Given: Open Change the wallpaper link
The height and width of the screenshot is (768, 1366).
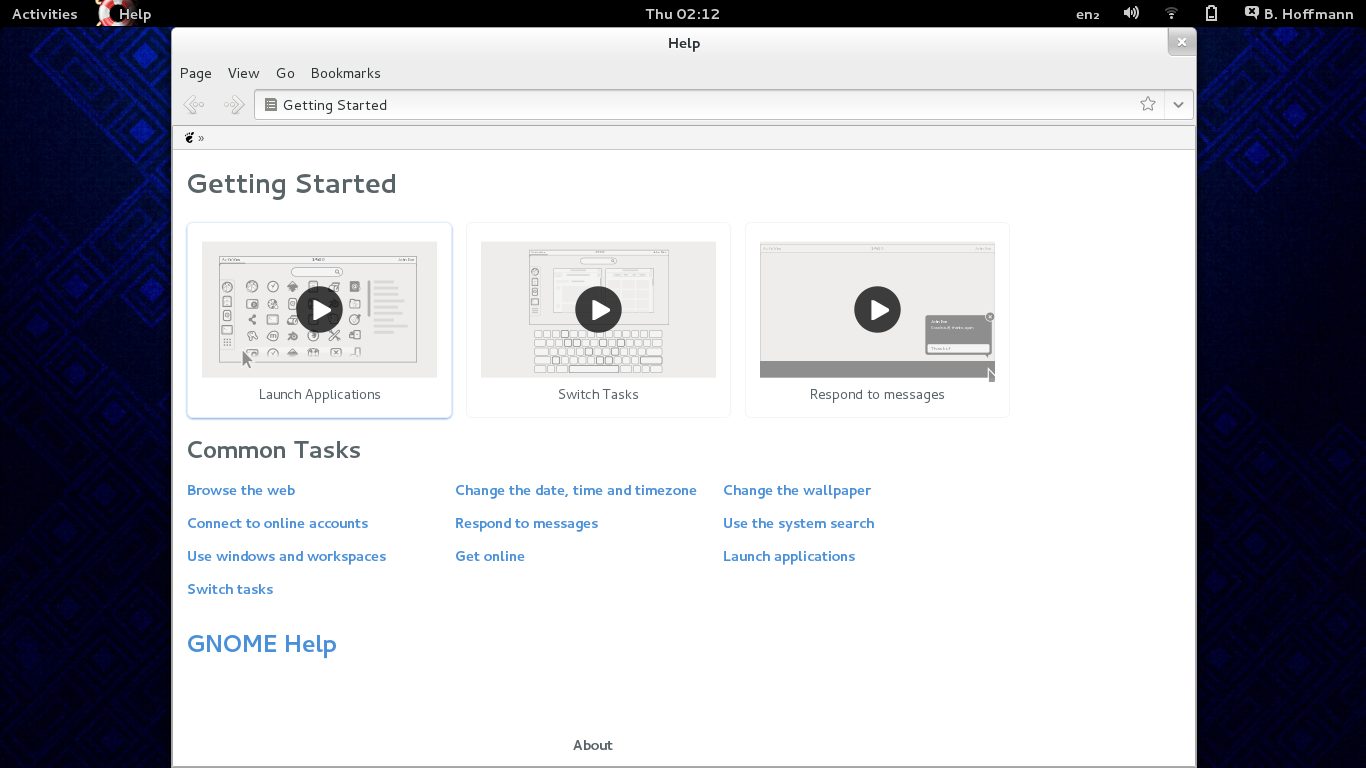Looking at the screenshot, I should [x=797, y=490].
